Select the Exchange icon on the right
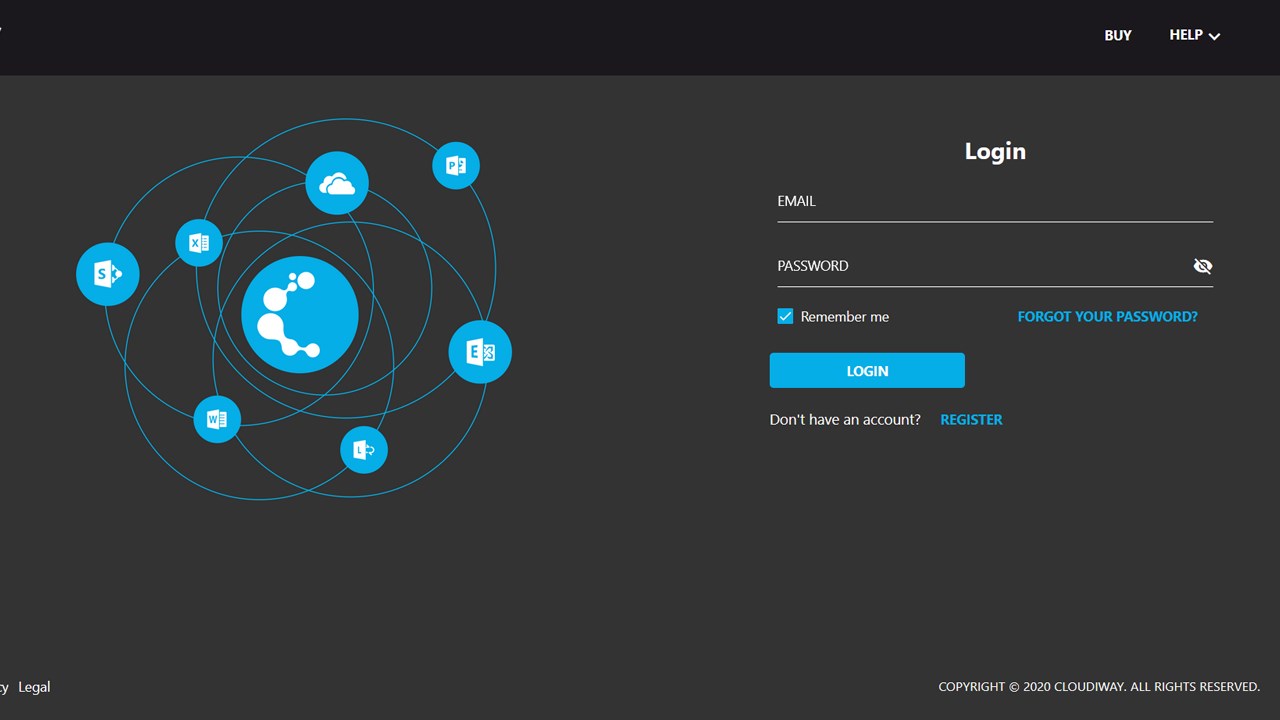Viewport: 1280px width, 720px height. click(x=480, y=351)
